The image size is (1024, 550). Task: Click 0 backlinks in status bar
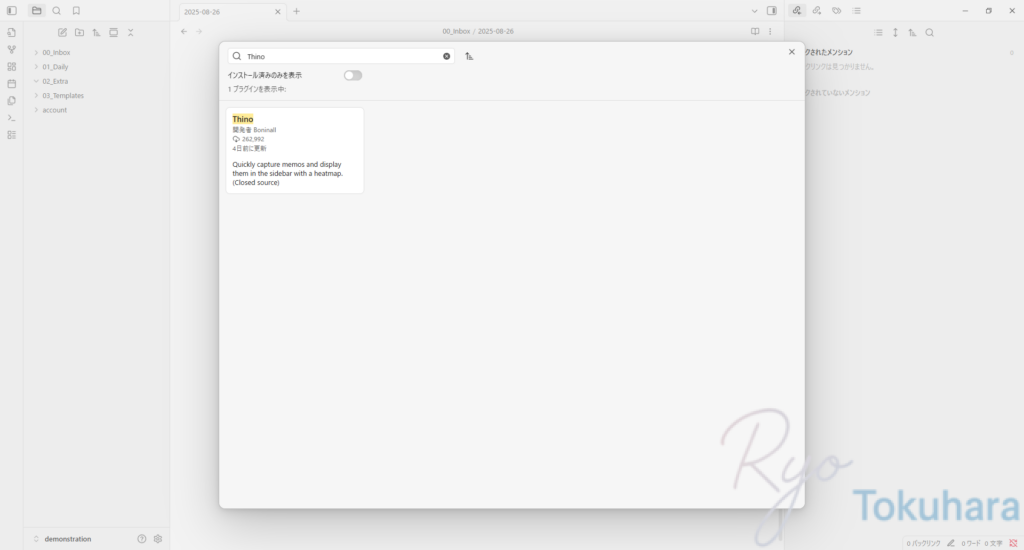(x=923, y=543)
